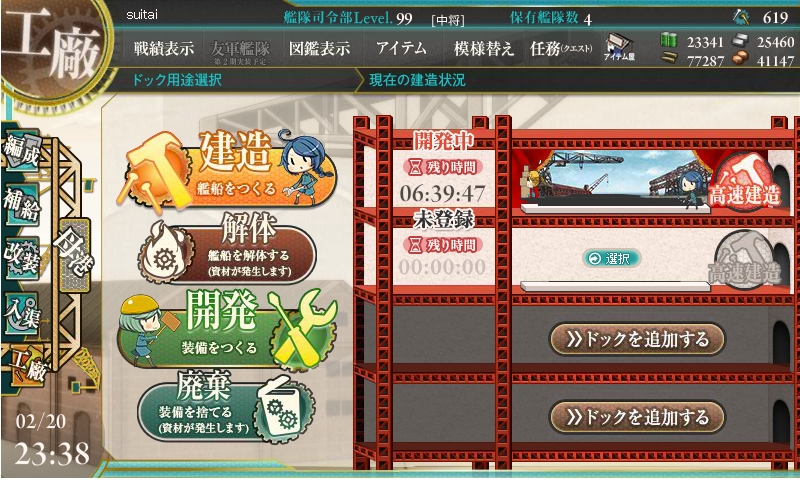Open 任務 (クエスト) quest menu
Image resolution: width=800 pixels, height=480 pixels.
point(561,48)
